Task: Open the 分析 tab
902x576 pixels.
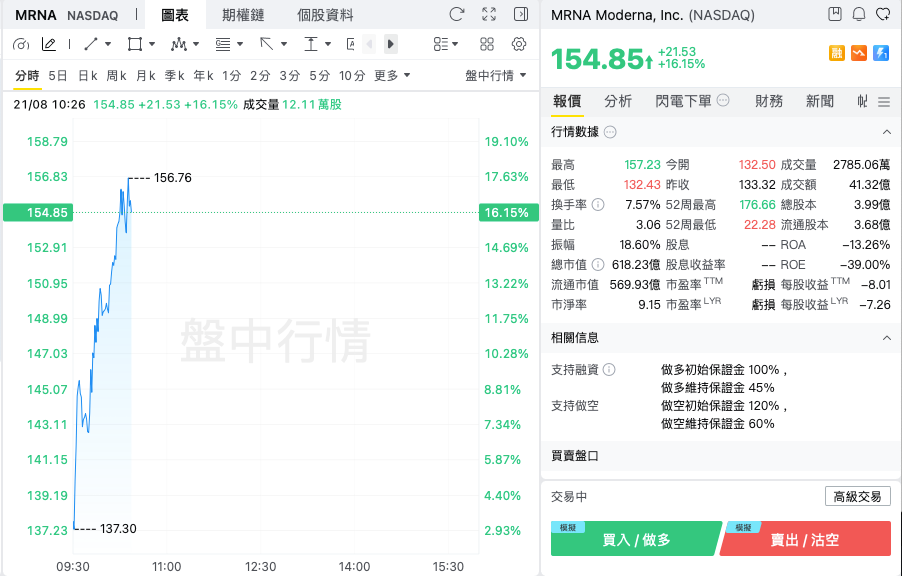Action: tap(618, 101)
